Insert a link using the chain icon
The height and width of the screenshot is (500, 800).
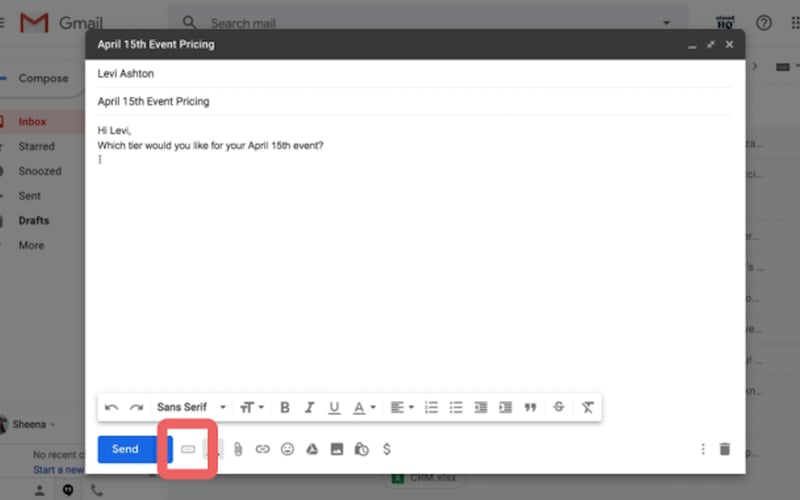(x=262, y=449)
